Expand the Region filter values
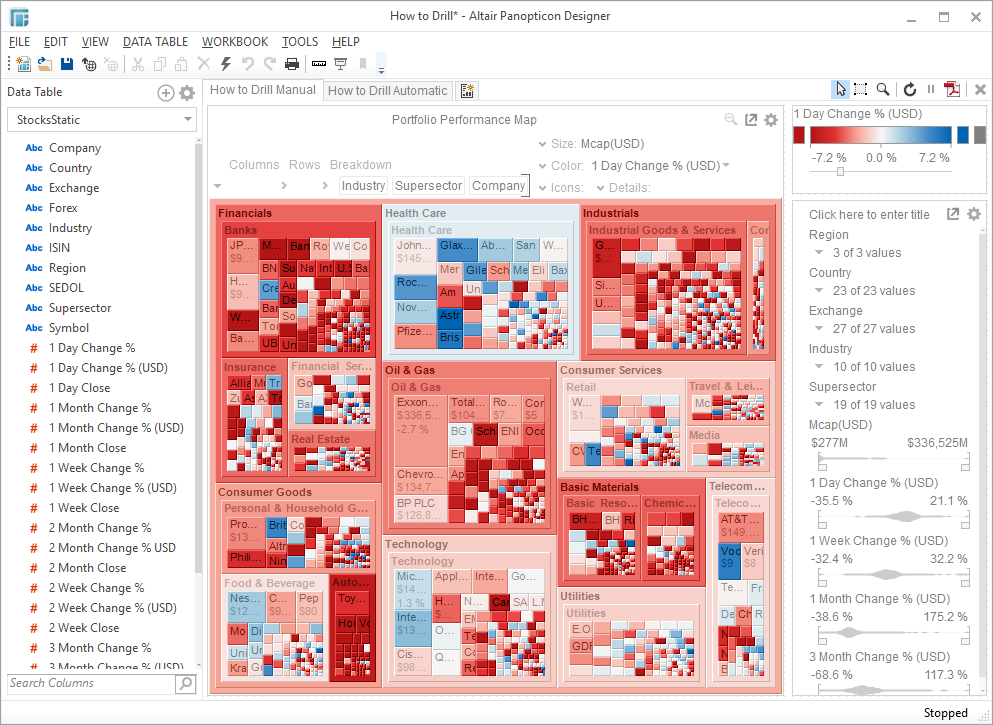The height and width of the screenshot is (725, 993). tap(820, 252)
